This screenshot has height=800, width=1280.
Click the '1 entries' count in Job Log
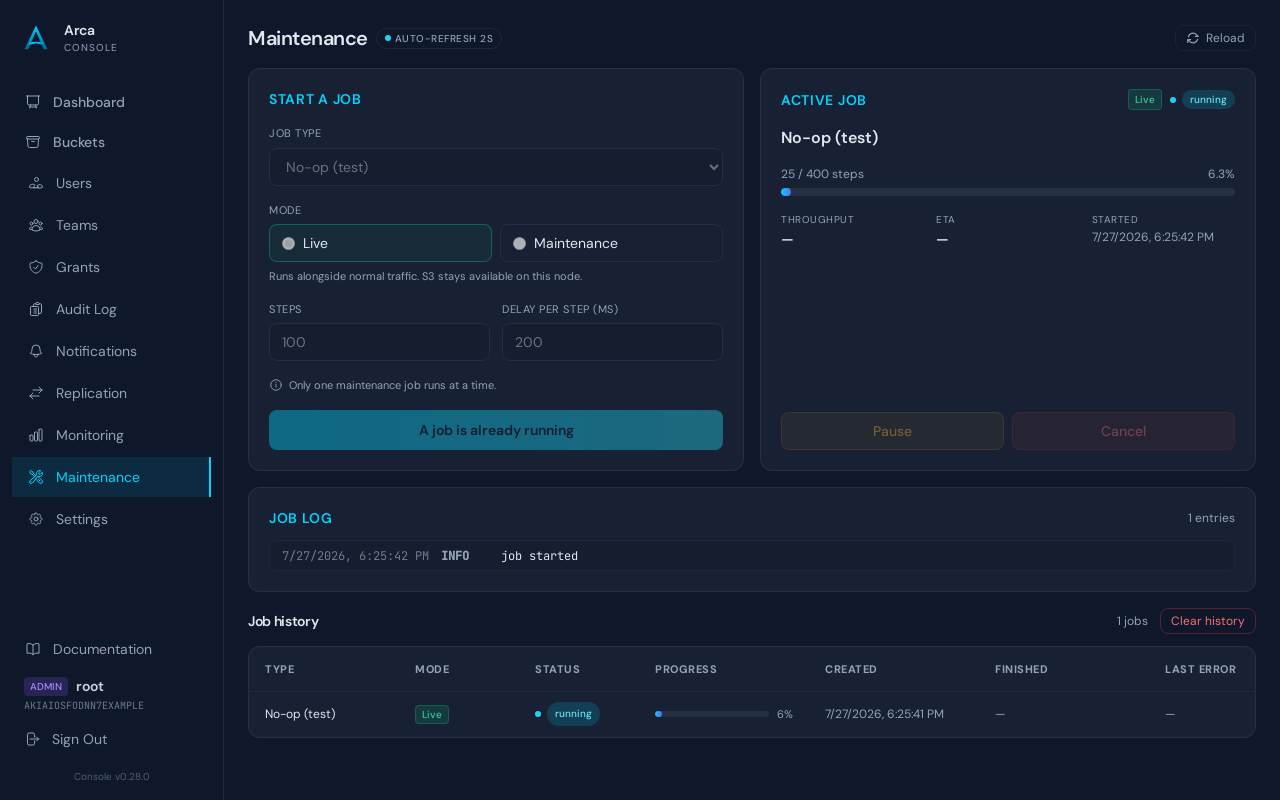point(1211,518)
